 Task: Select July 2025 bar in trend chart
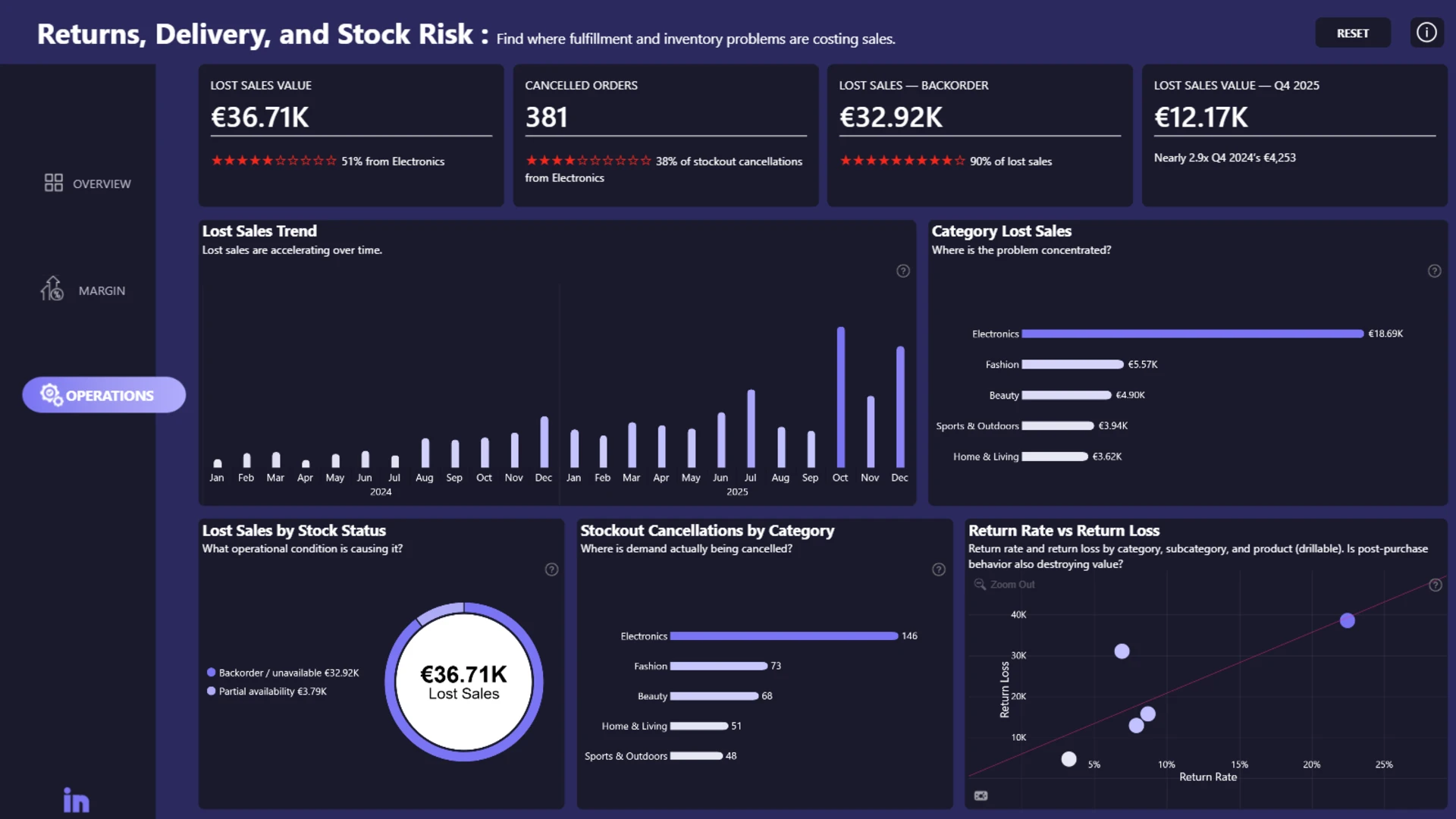tap(751, 428)
